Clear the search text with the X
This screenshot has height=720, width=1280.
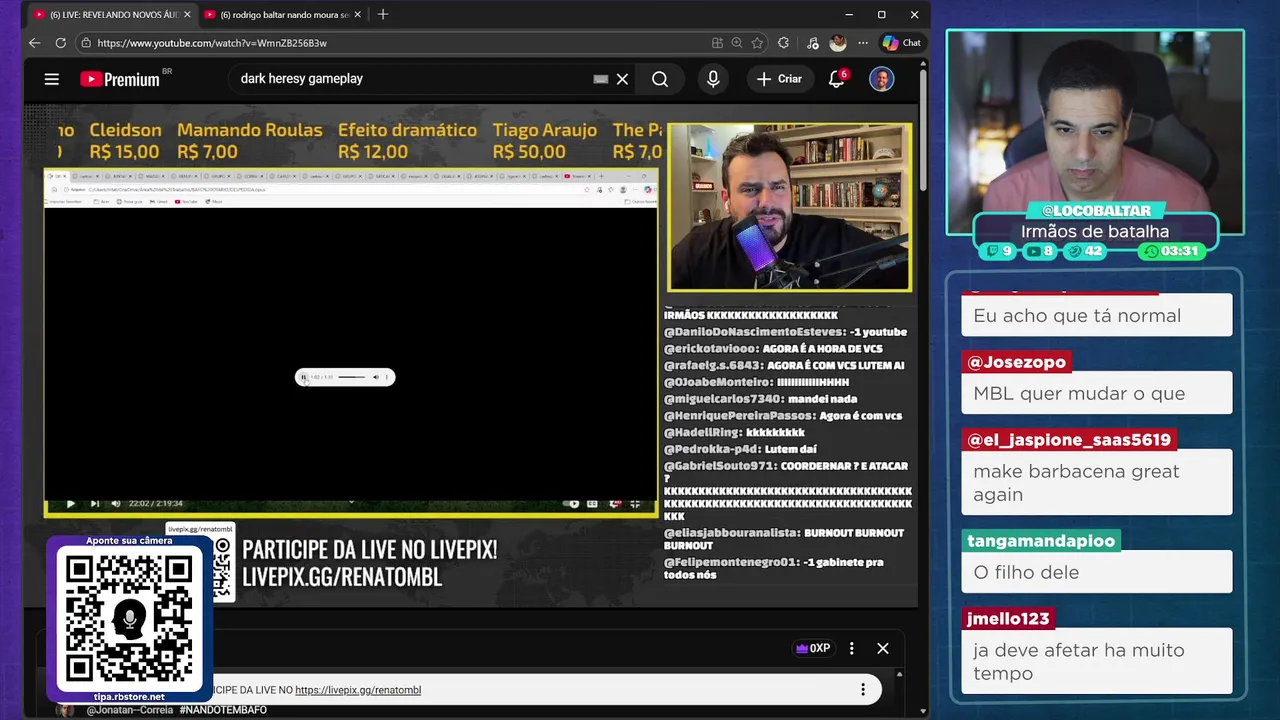[x=622, y=79]
